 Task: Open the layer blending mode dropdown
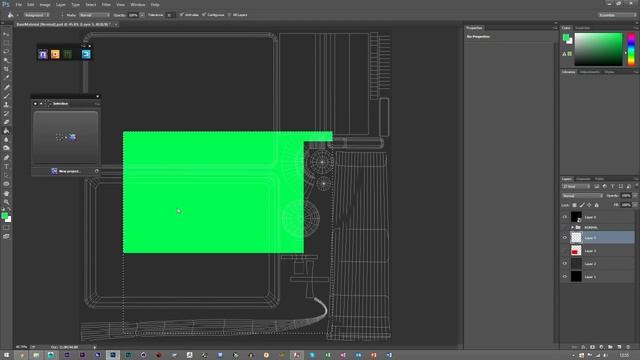(582, 196)
